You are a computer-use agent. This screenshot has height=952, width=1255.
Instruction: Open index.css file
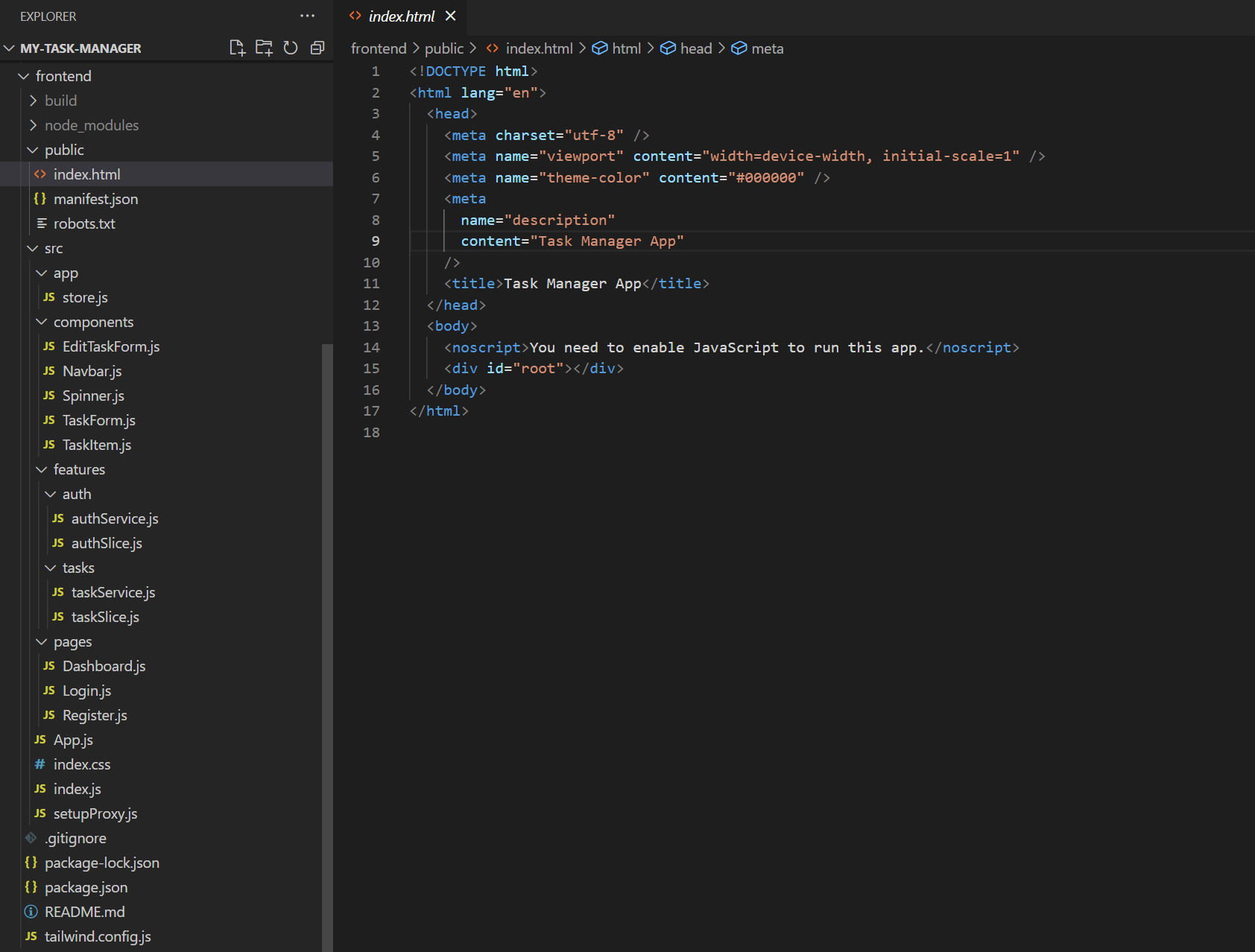[x=166, y=764]
